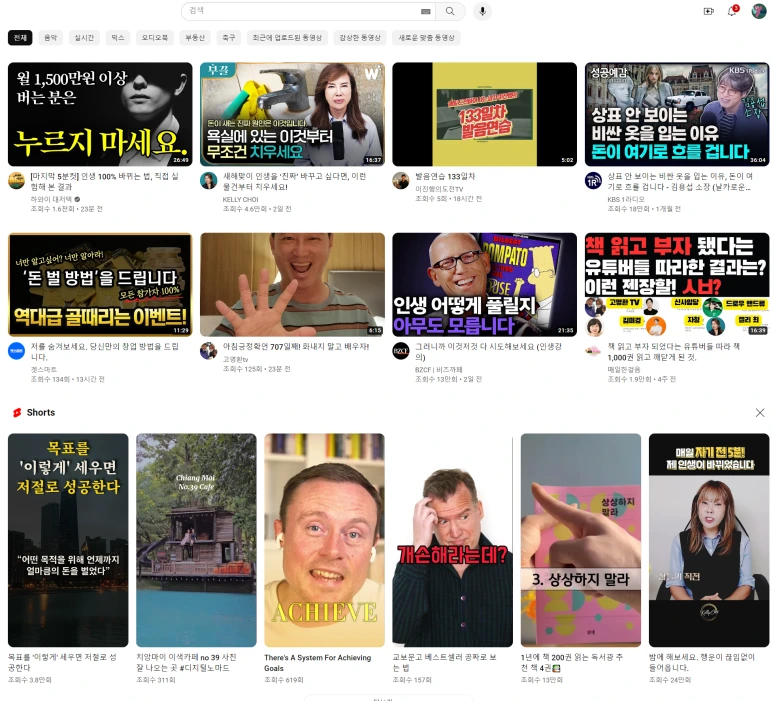Go to the 'BZCF | 비즈까페' channel name
This screenshot has width=773, height=701.
[438, 370]
